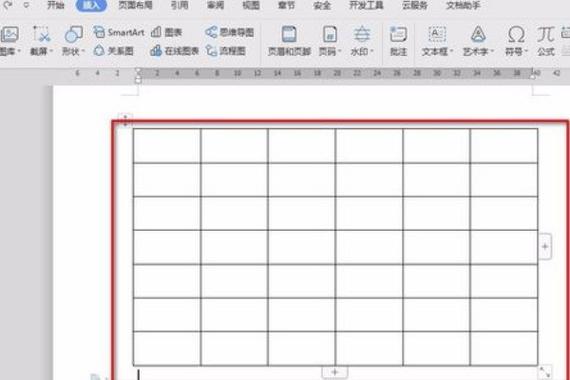The height and width of the screenshot is (380, 570).
Task: Insert a relationship diagram (关系图)
Action: (x=114, y=51)
